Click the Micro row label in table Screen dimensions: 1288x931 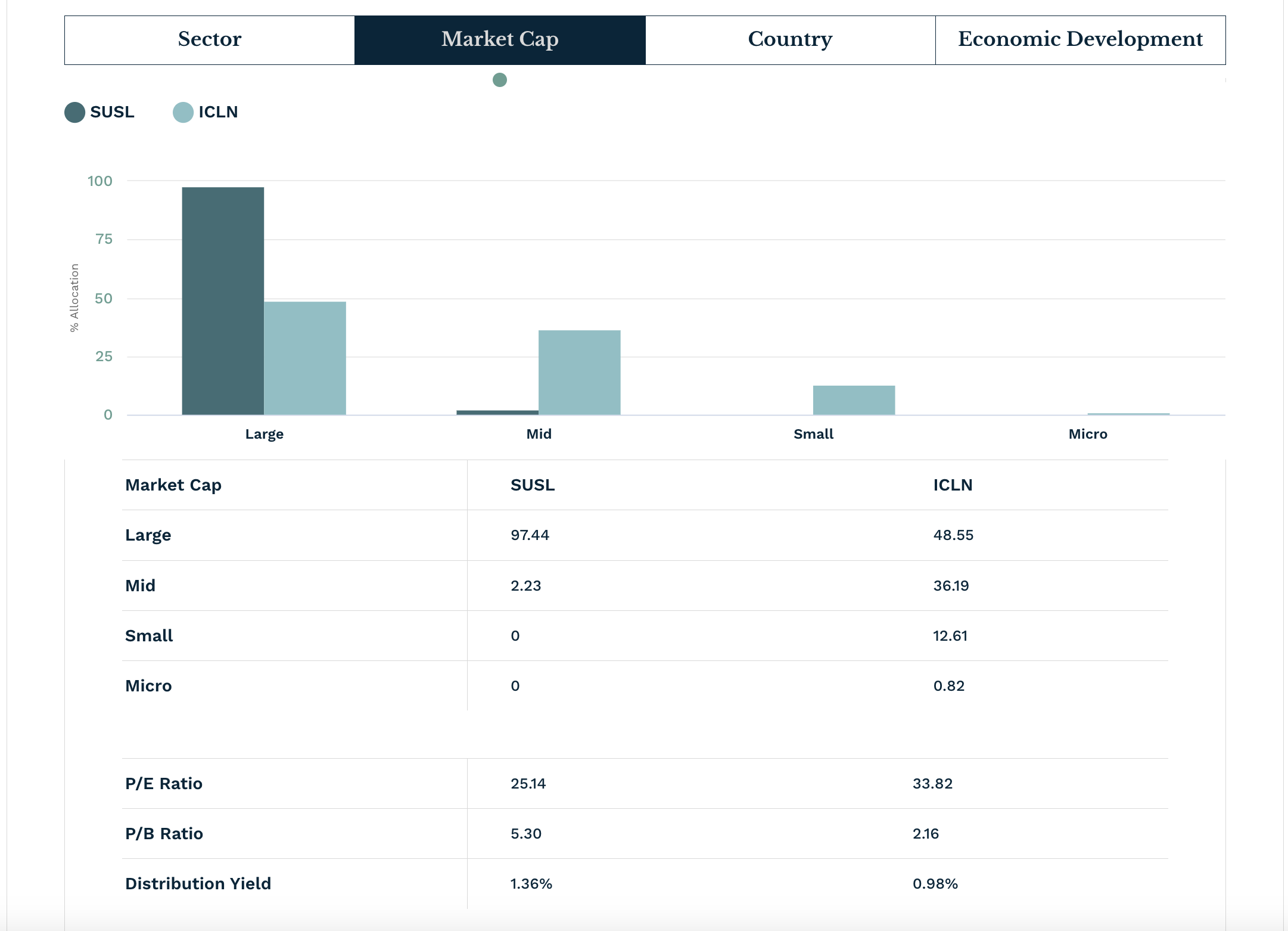(148, 685)
